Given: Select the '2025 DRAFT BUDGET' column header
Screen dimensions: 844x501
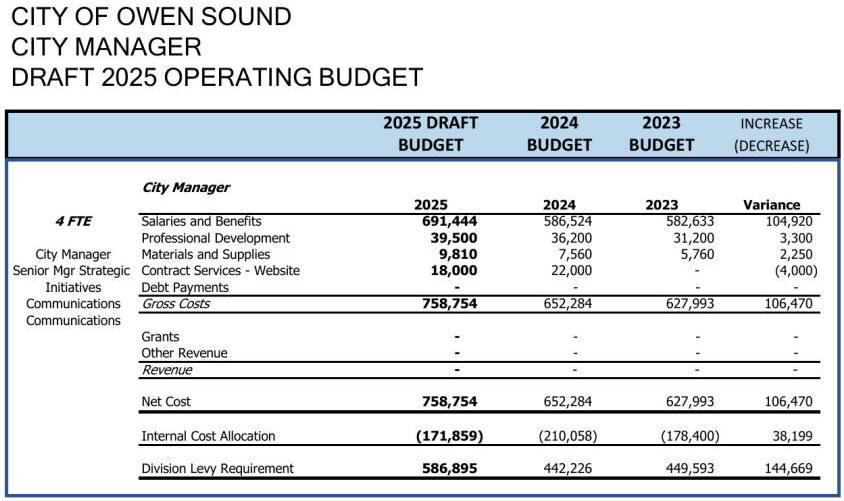Looking at the screenshot, I should 430,134.
